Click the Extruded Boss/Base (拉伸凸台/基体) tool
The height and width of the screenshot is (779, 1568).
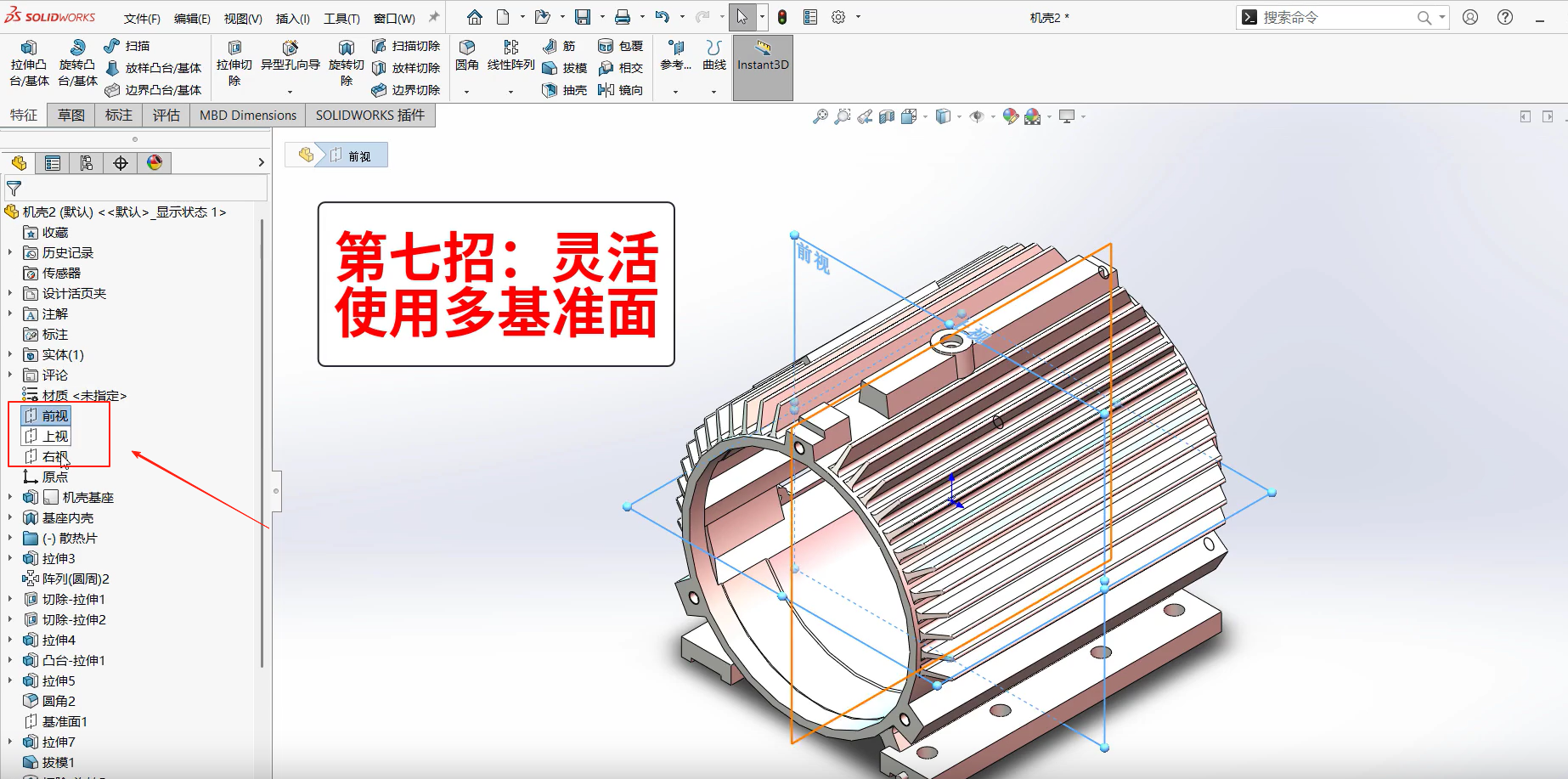(29, 64)
